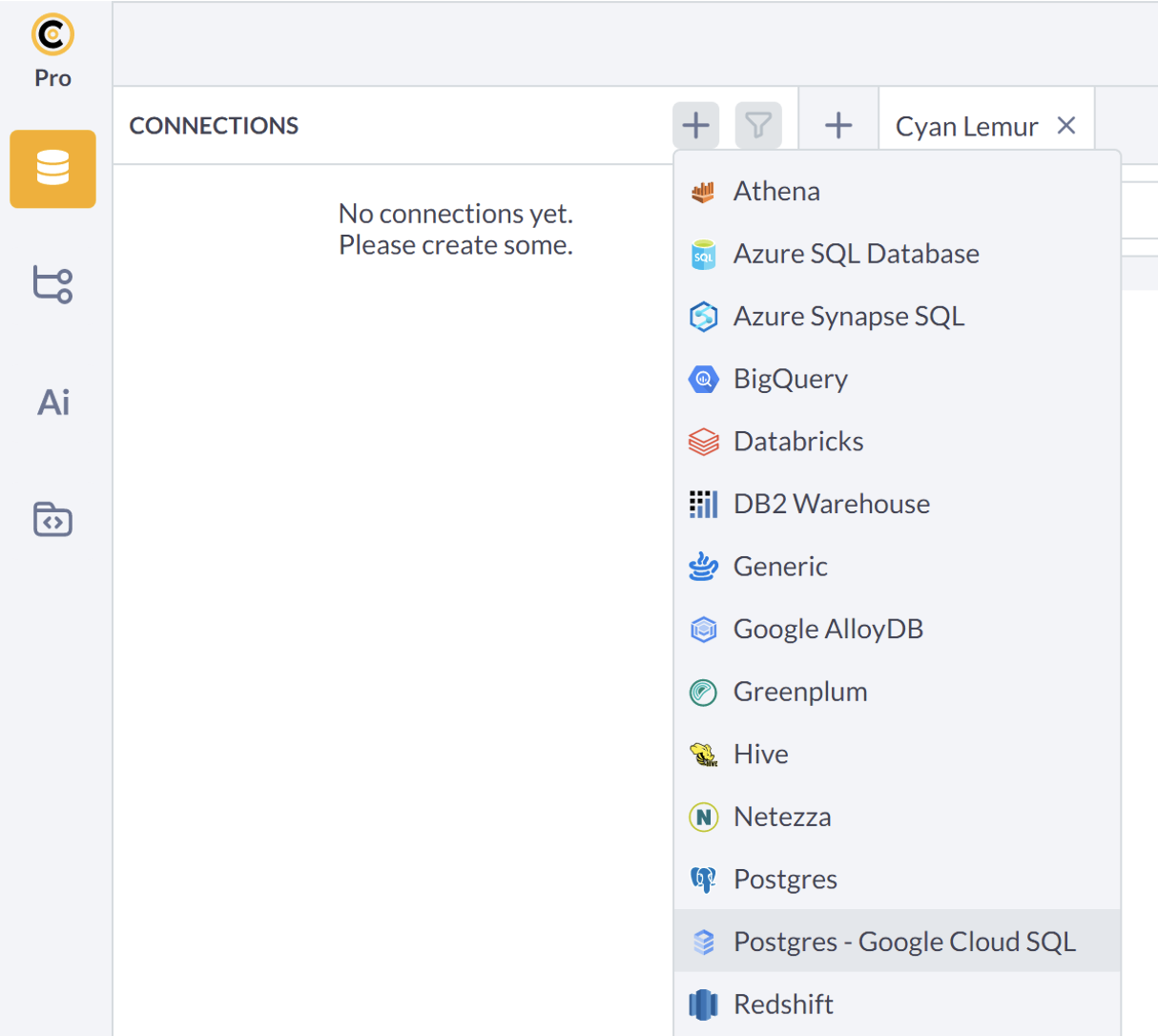Screen dimensions: 1158x1036
Task: Open the Ai assistant panel
Action: pyautogui.click(x=52, y=403)
